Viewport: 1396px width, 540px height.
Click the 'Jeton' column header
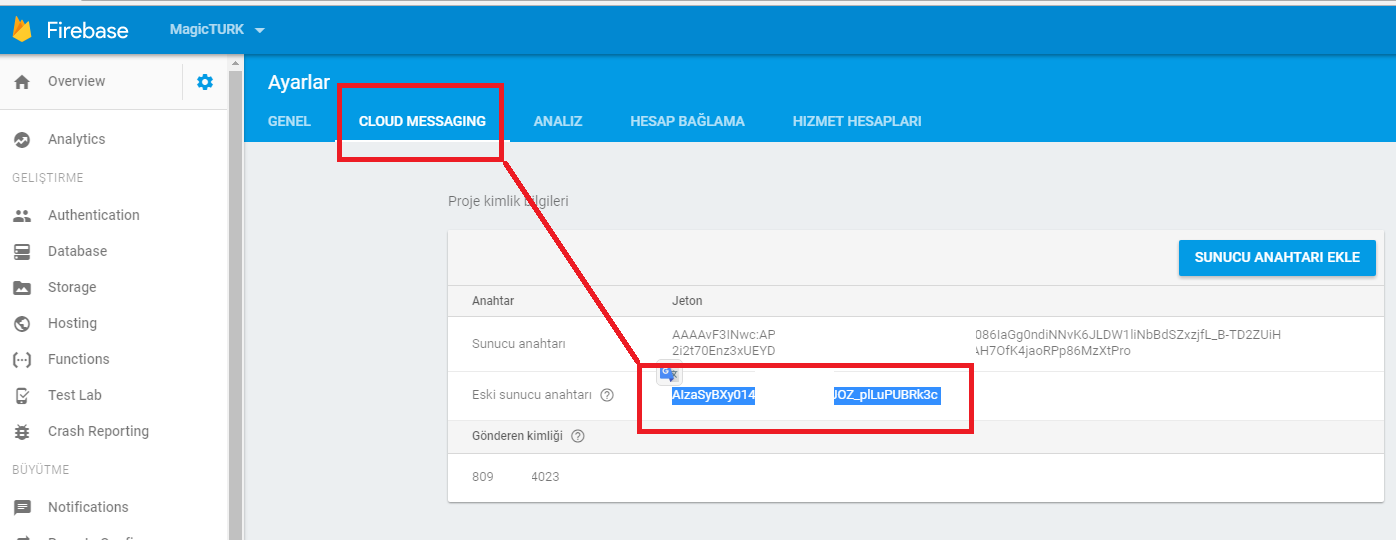[687, 301]
